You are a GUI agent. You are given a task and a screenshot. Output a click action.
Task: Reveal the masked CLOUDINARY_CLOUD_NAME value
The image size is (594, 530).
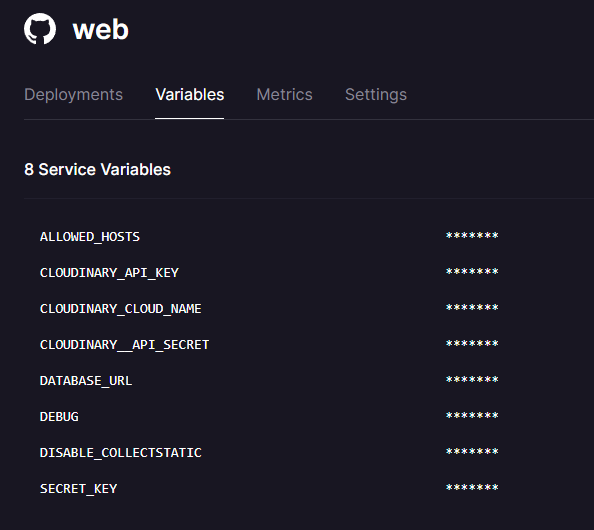pos(472,308)
